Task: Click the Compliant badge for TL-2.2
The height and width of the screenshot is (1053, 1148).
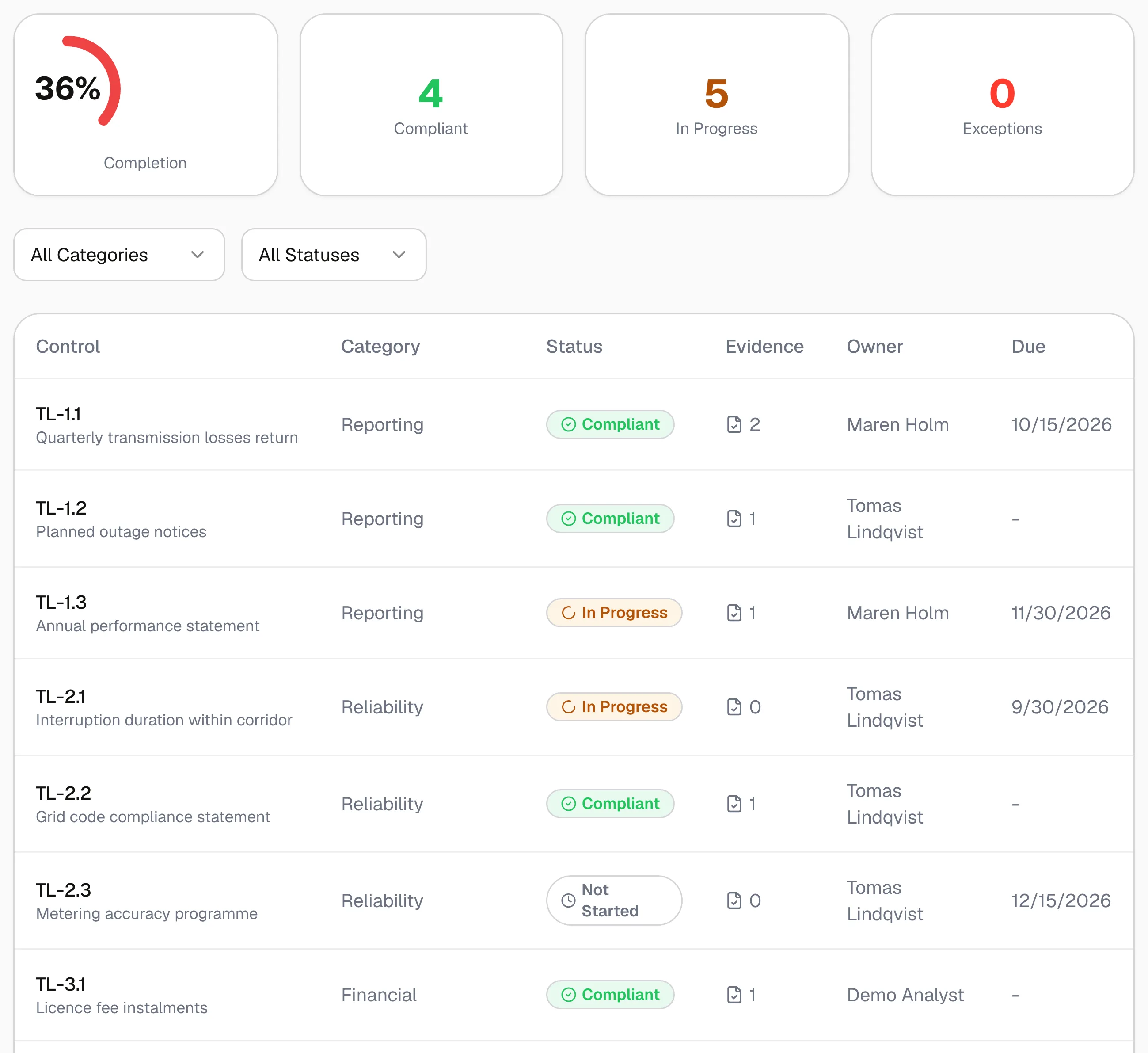Action: coord(610,803)
